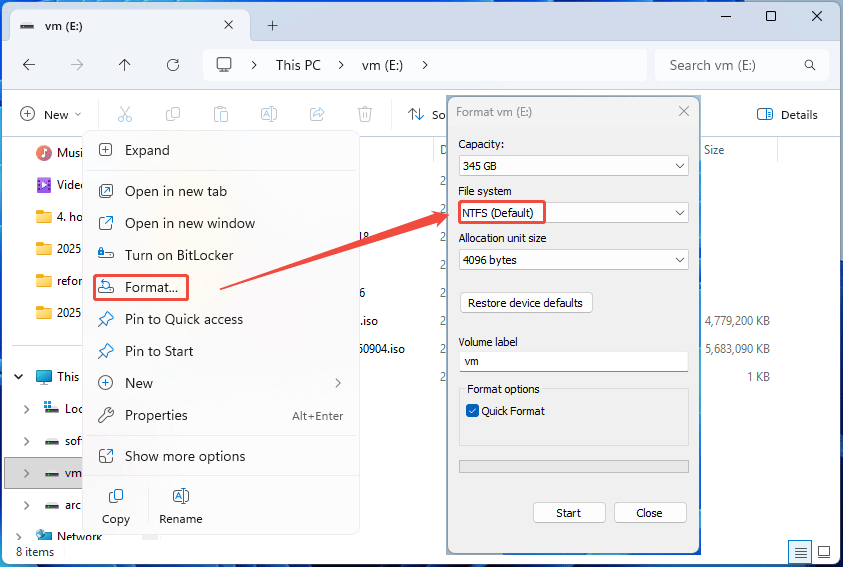
Task: Close the Format vm (E:) dialog
Action: (x=684, y=111)
